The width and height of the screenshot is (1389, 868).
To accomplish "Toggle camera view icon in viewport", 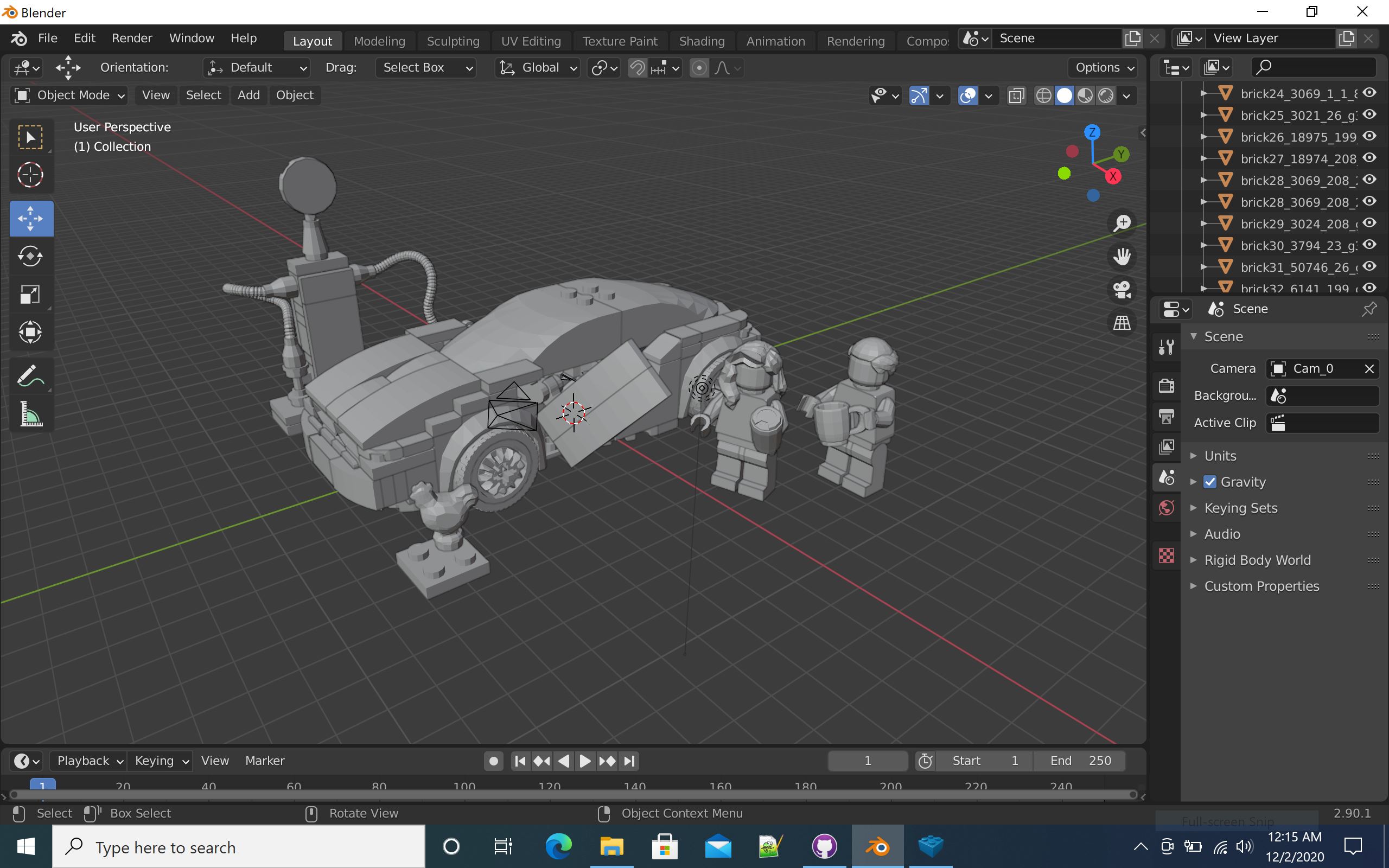I will [1122, 290].
